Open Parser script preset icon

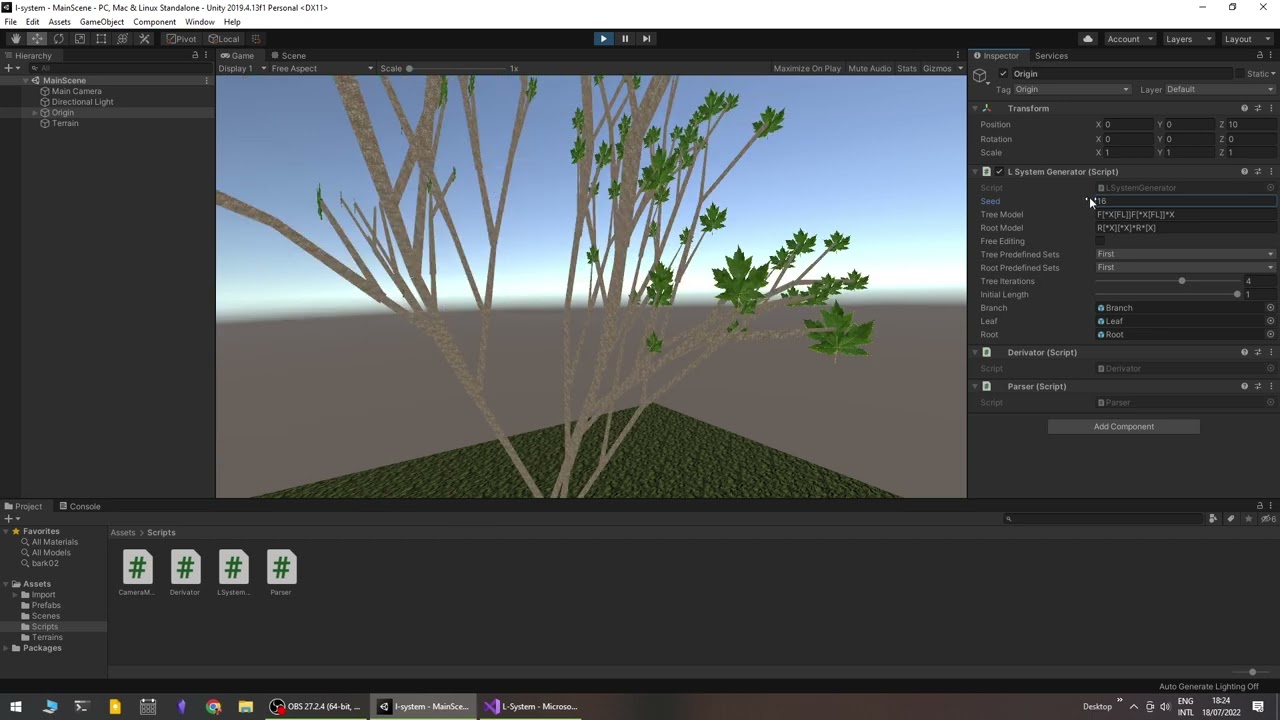(x=1258, y=386)
